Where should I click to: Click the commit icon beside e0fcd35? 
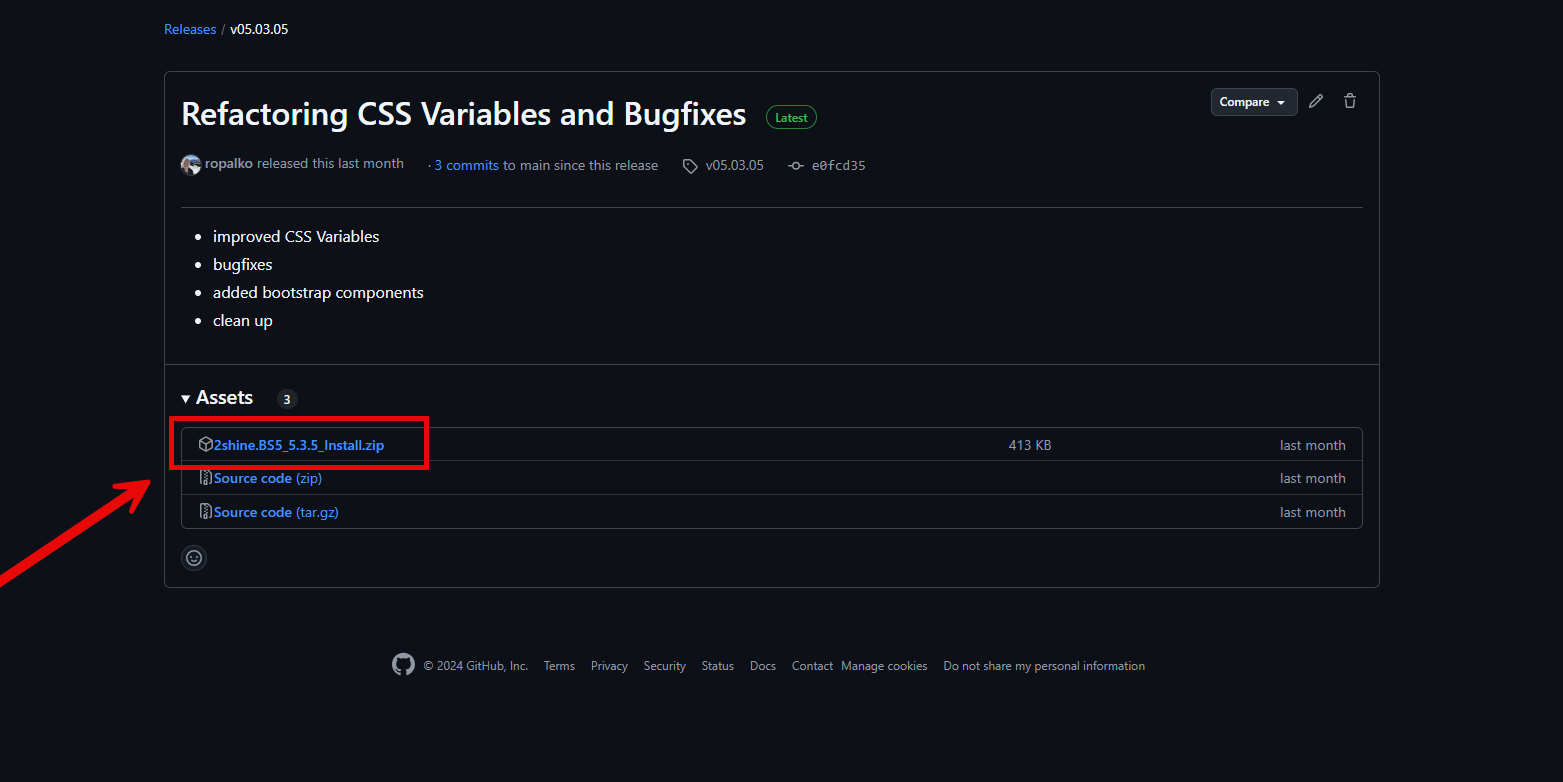[x=796, y=166]
